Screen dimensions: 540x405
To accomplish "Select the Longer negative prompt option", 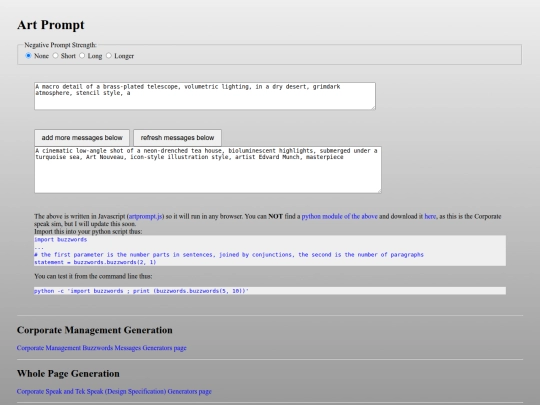I will [109, 55].
